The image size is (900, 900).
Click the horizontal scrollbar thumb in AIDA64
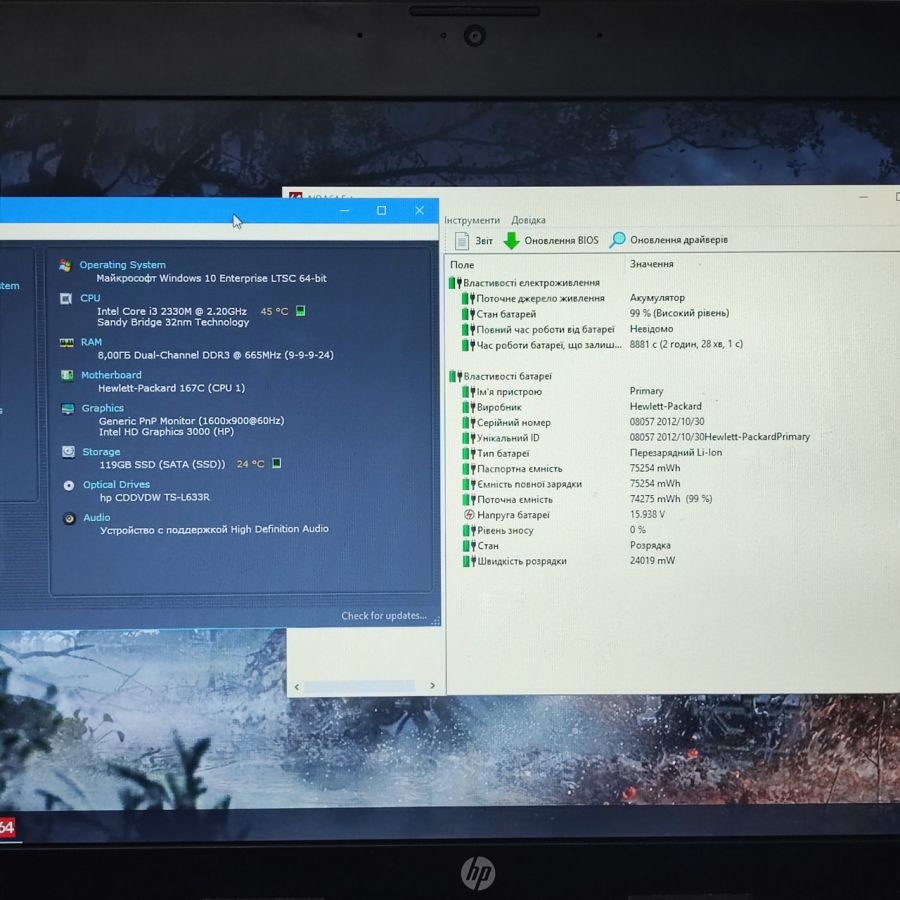coord(359,686)
